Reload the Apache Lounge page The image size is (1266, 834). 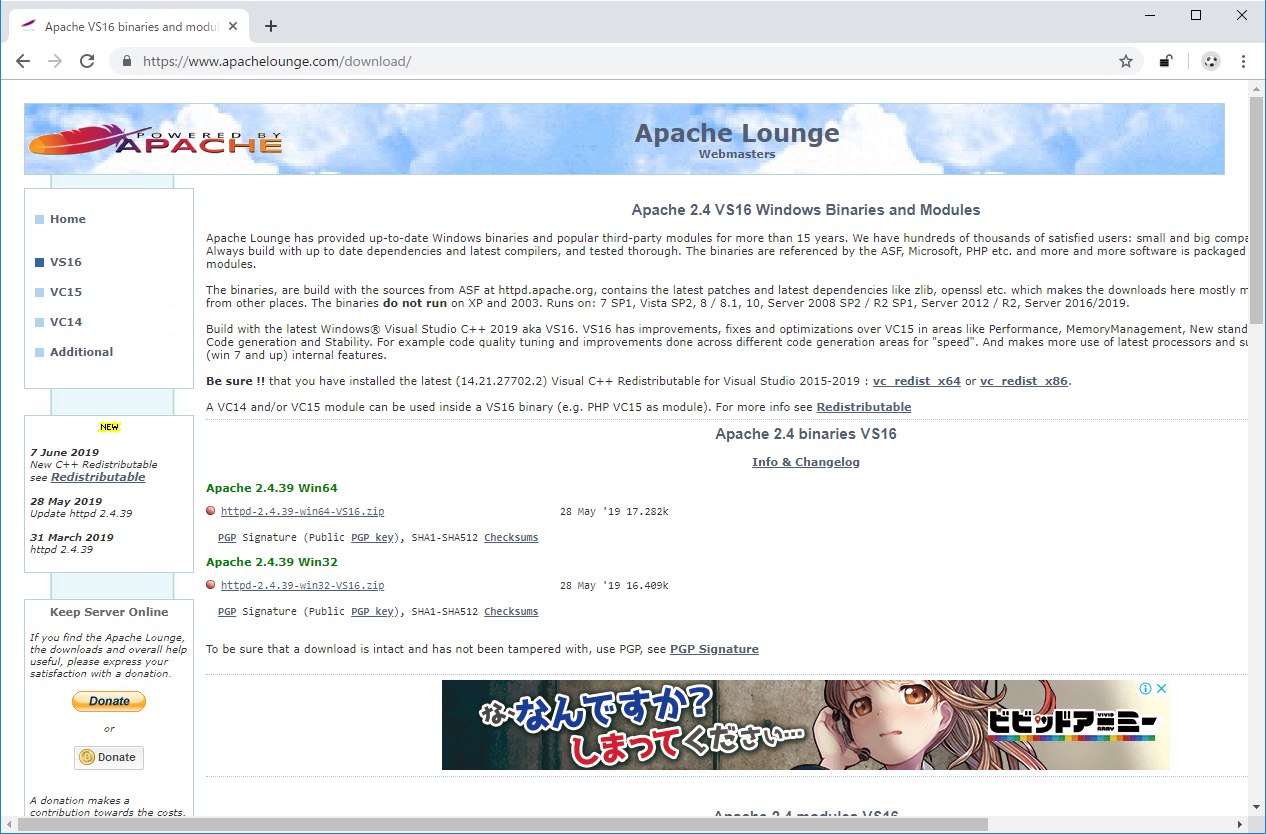point(87,61)
